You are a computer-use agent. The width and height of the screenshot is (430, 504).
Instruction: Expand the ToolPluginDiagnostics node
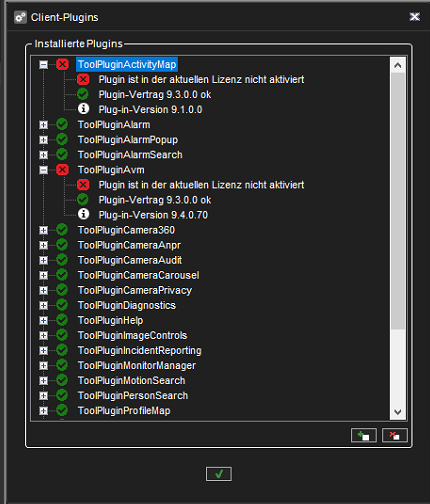[x=43, y=305]
